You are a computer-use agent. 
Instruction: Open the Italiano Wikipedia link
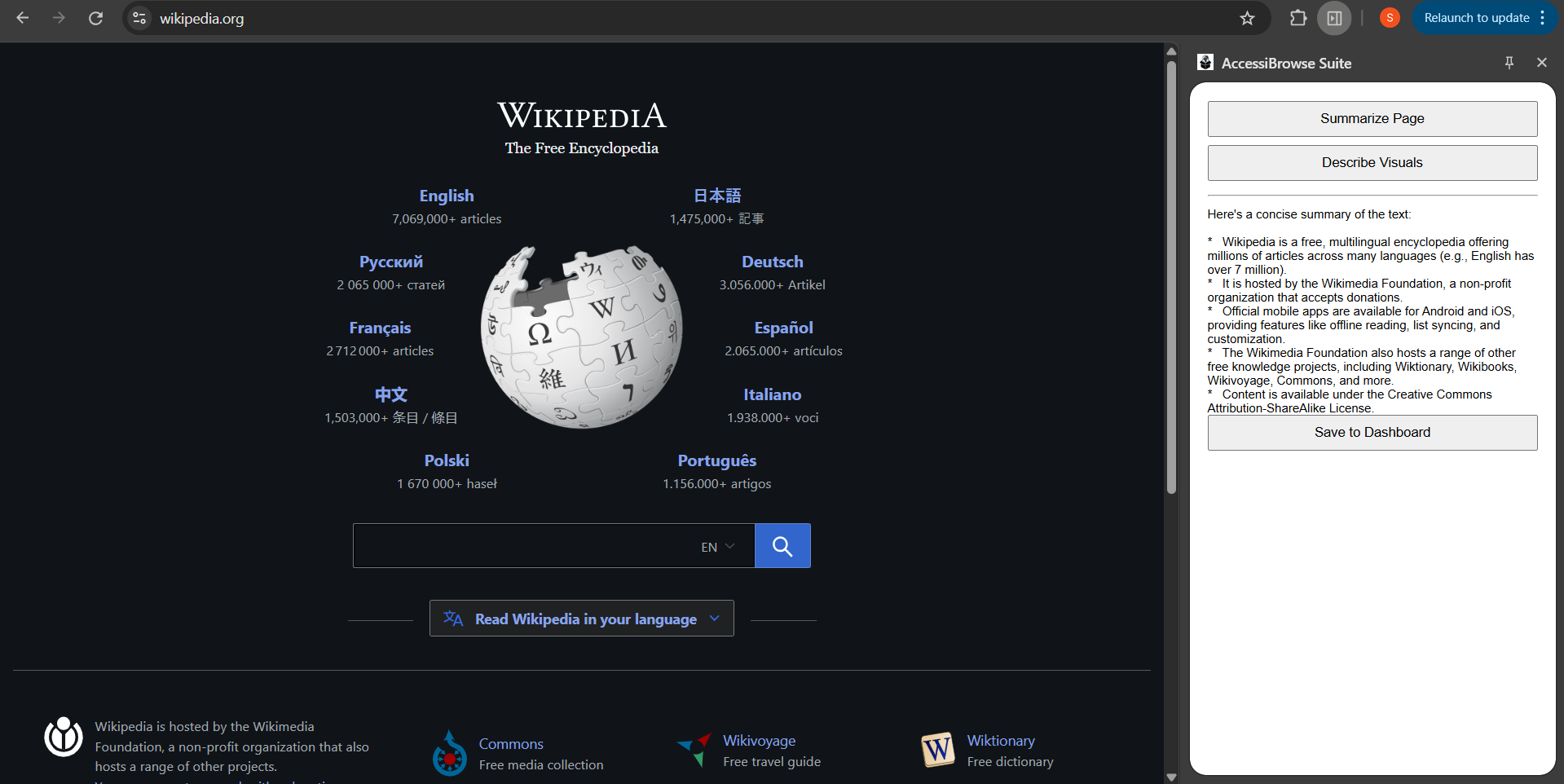pyautogui.click(x=773, y=394)
